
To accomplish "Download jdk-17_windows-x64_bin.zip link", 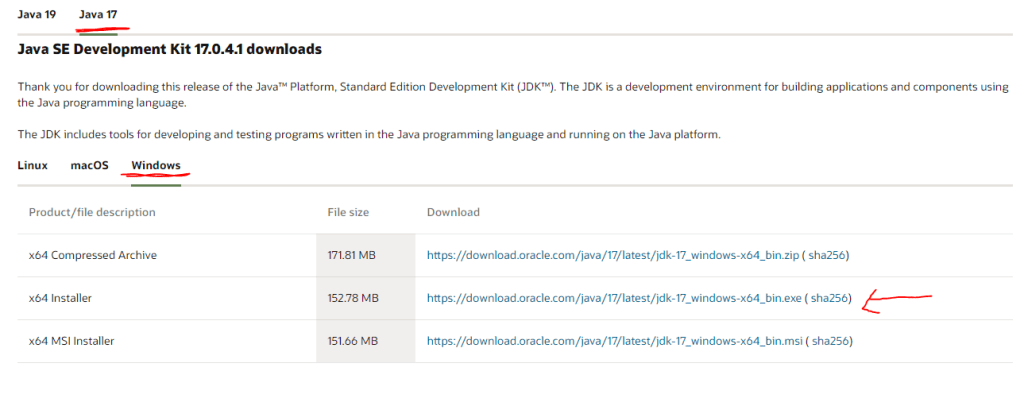I will [612, 256].
